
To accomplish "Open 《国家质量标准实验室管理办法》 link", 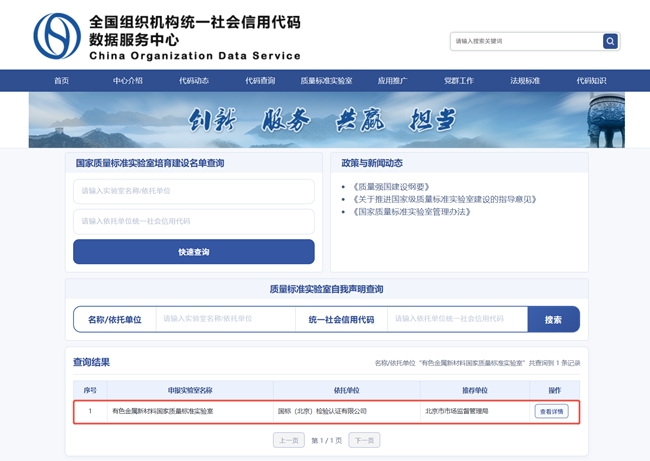I will pyautogui.click(x=411, y=212).
